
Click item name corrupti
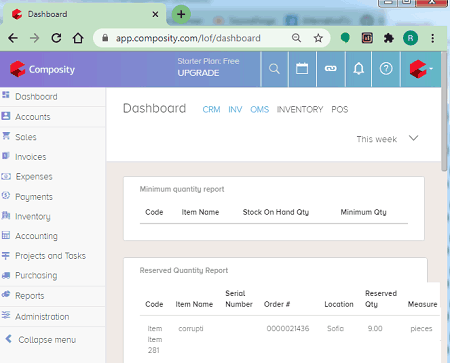tap(191, 328)
